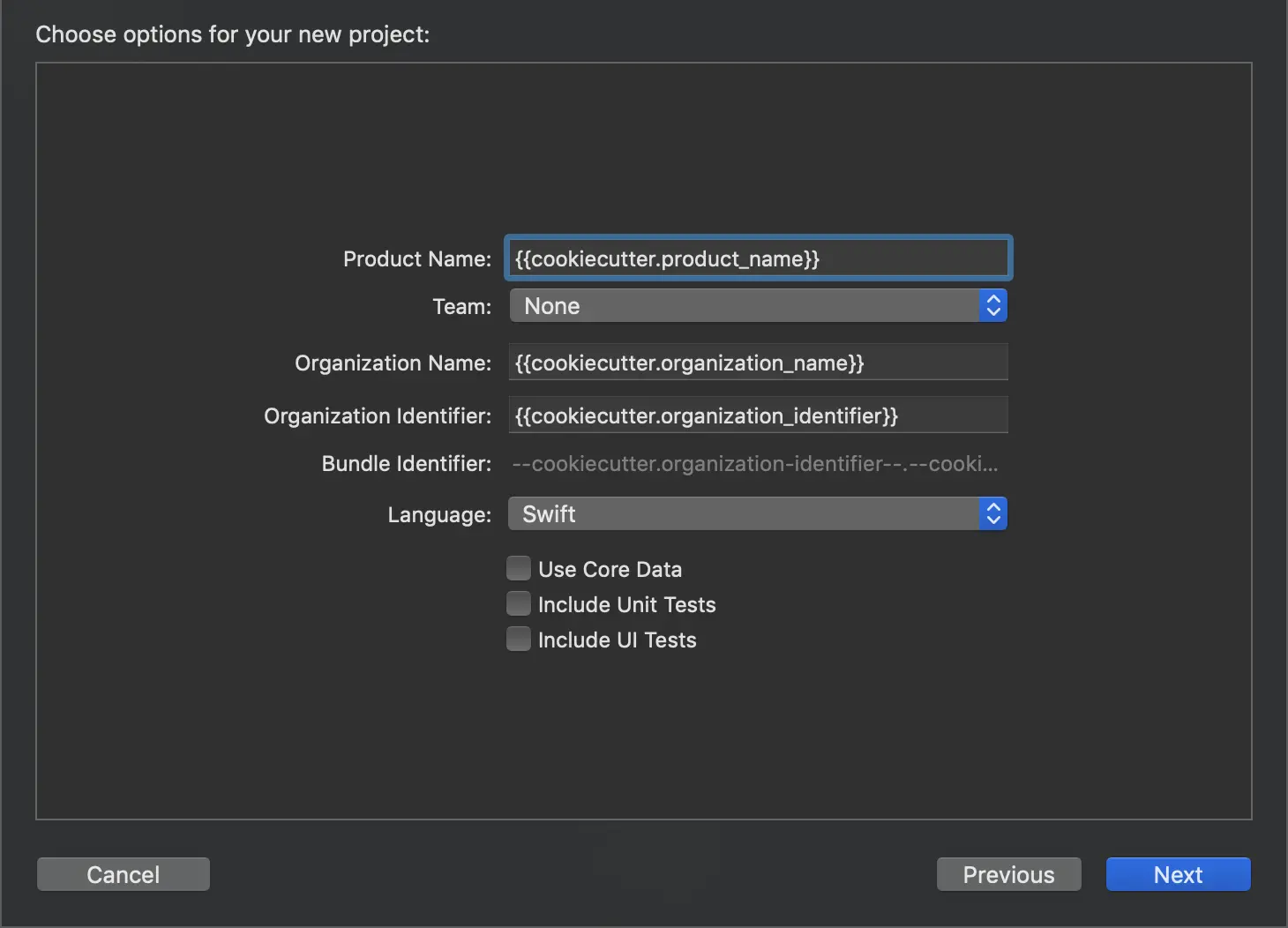Click the "Include Unit Tests" label text
This screenshot has width=1288, height=928.
(626, 605)
